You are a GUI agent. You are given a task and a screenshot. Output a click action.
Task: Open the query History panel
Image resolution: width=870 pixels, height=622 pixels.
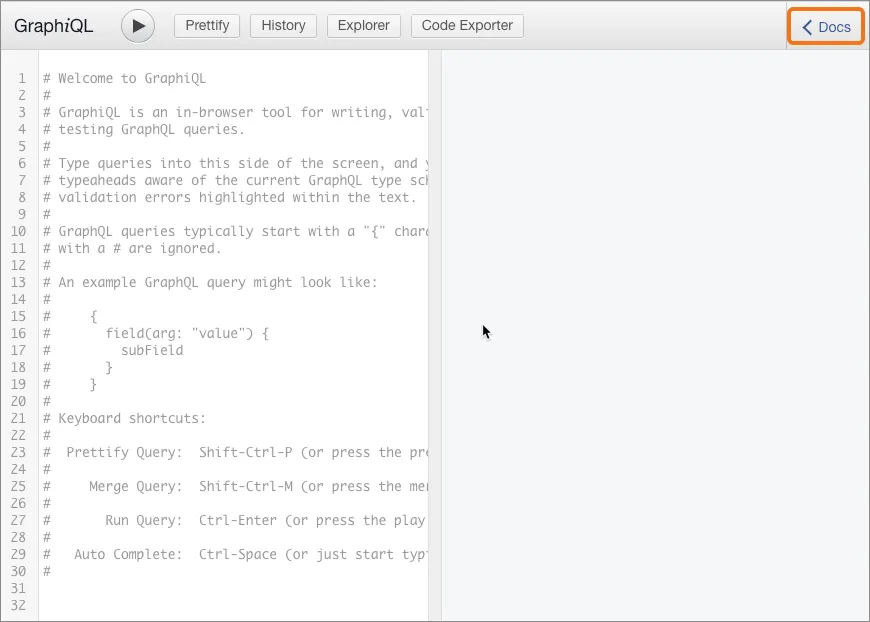tap(283, 25)
